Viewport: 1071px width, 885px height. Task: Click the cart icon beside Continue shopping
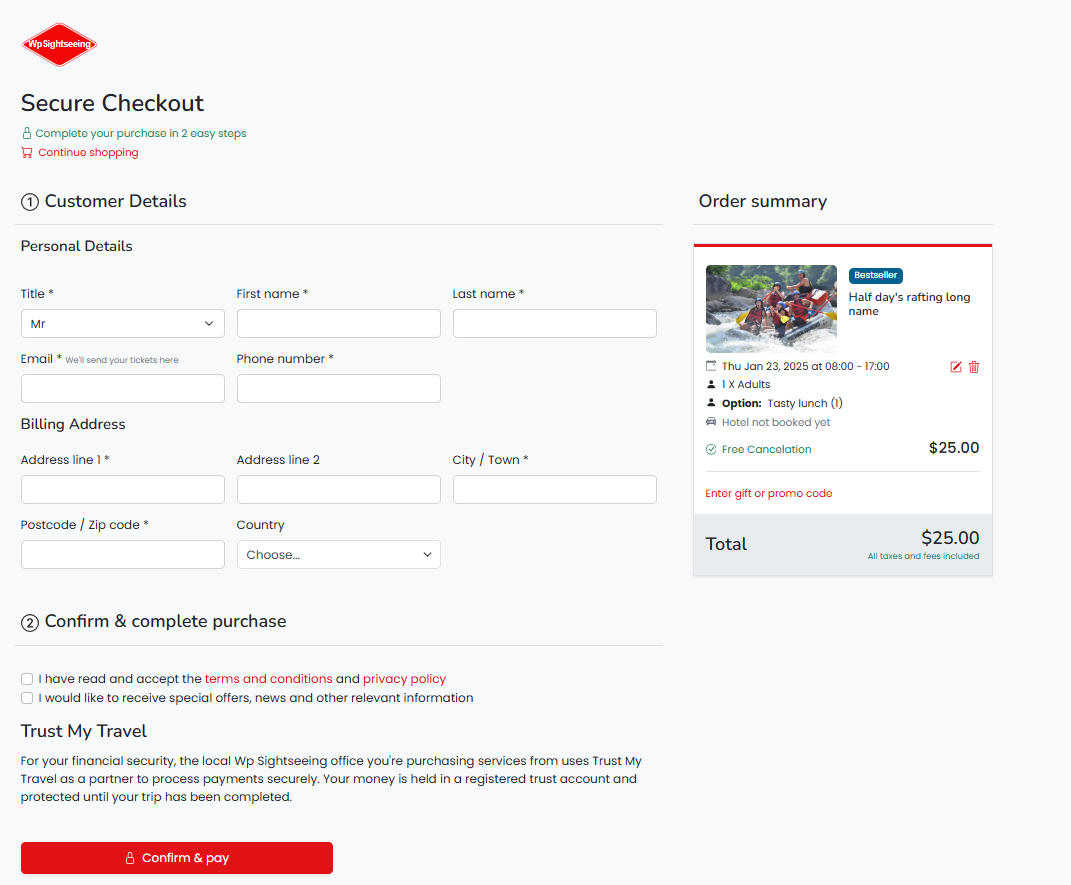click(27, 152)
